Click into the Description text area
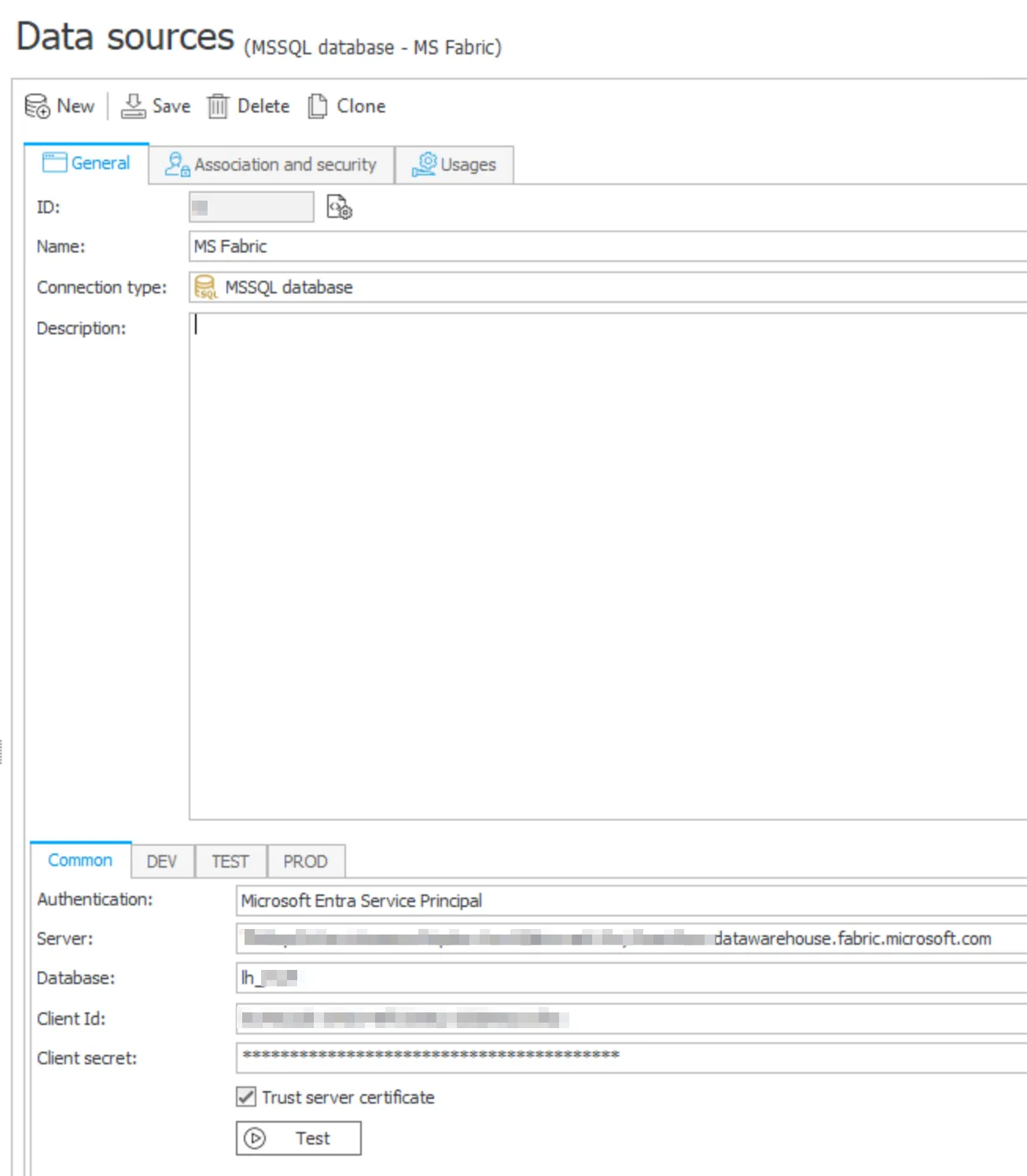Screen dimensions: 1027x1176 (x=608, y=566)
